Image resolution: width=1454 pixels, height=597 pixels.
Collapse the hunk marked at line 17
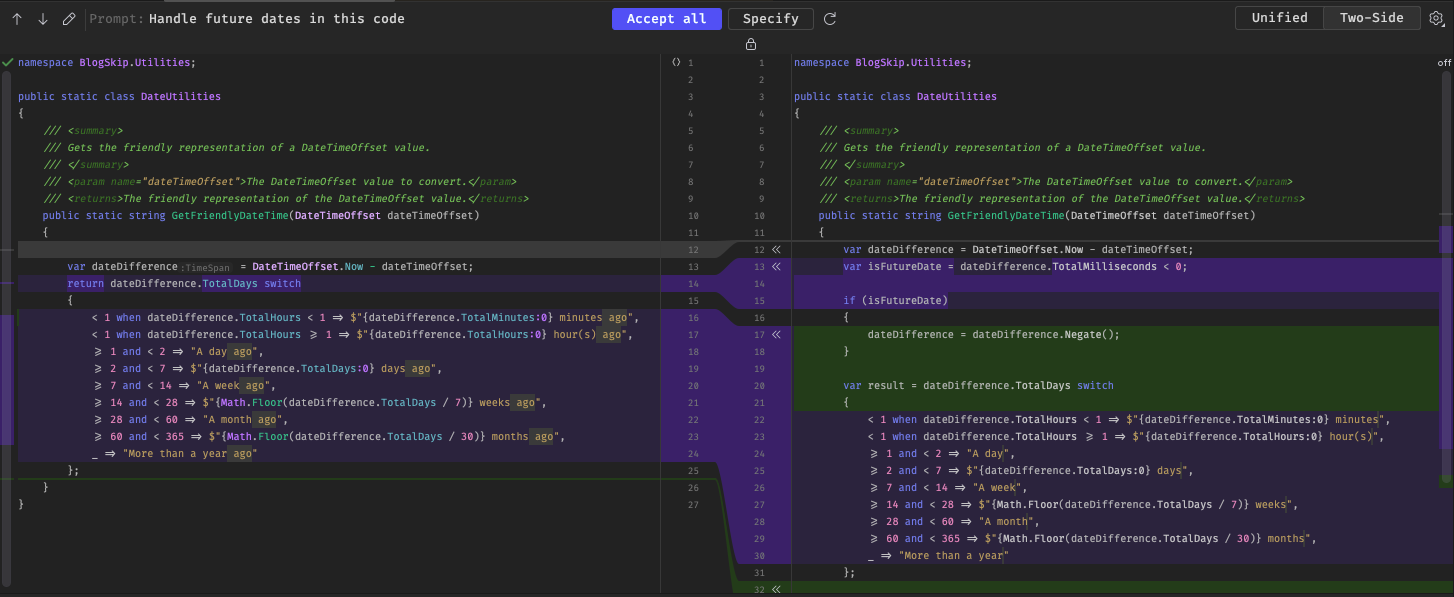[777, 334]
